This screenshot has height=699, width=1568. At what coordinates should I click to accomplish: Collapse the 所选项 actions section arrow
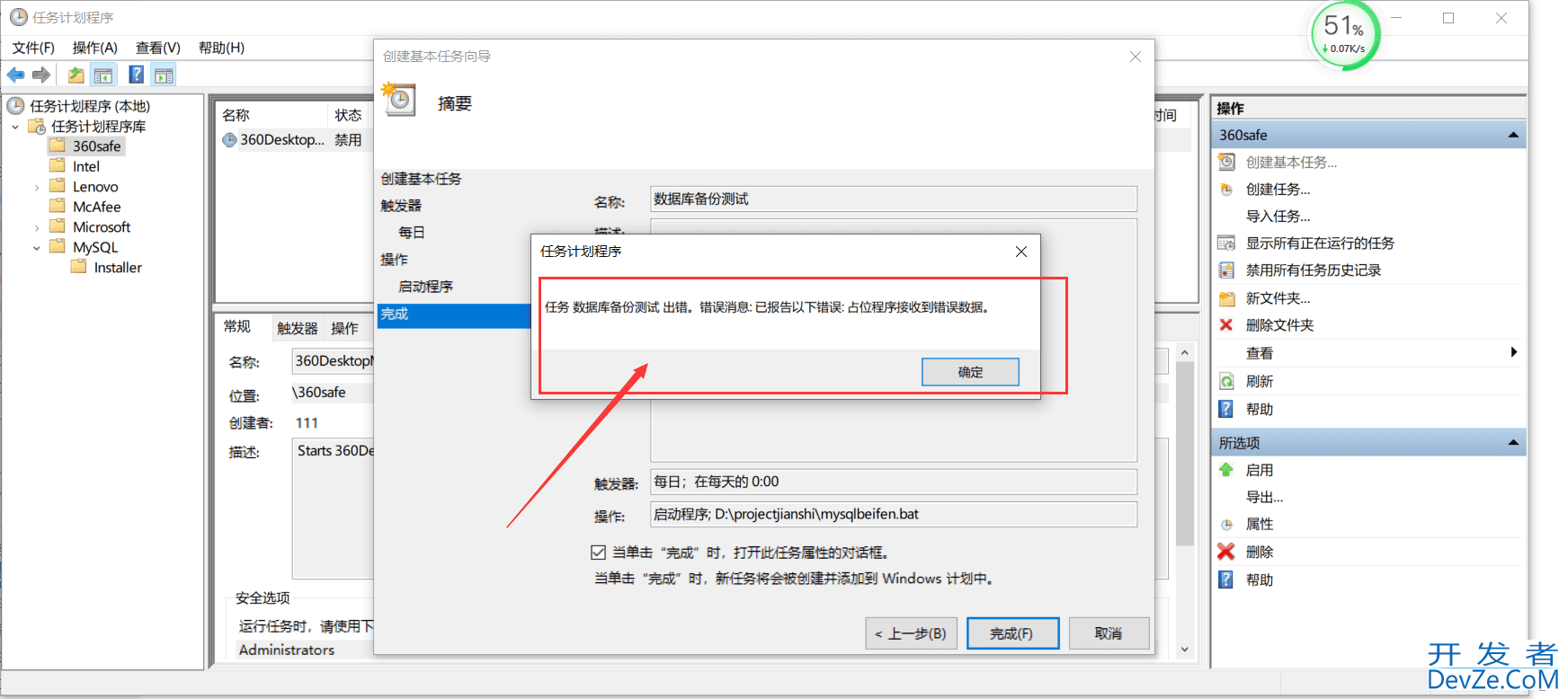coord(1513,442)
